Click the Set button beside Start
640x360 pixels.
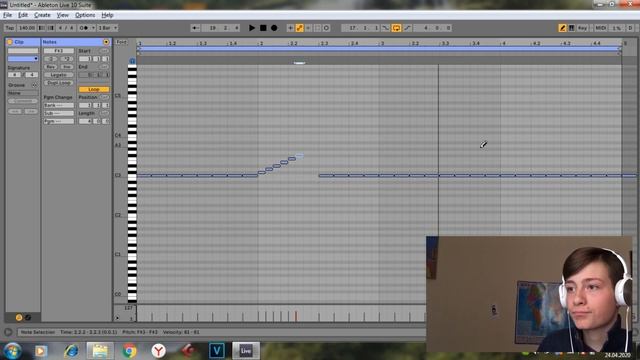[104, 51]
